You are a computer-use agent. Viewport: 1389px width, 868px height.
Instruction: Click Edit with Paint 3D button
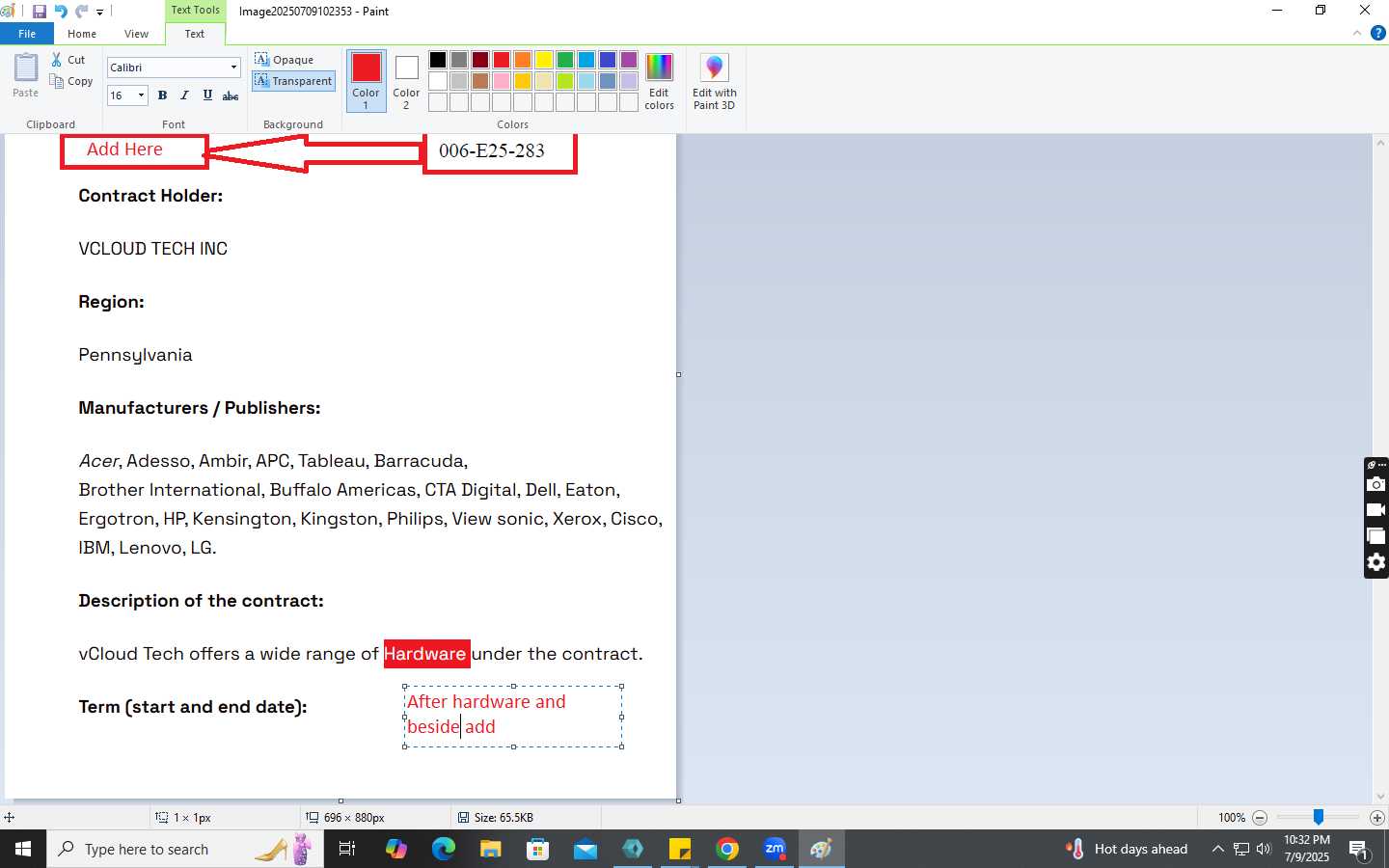click(714, 81)
